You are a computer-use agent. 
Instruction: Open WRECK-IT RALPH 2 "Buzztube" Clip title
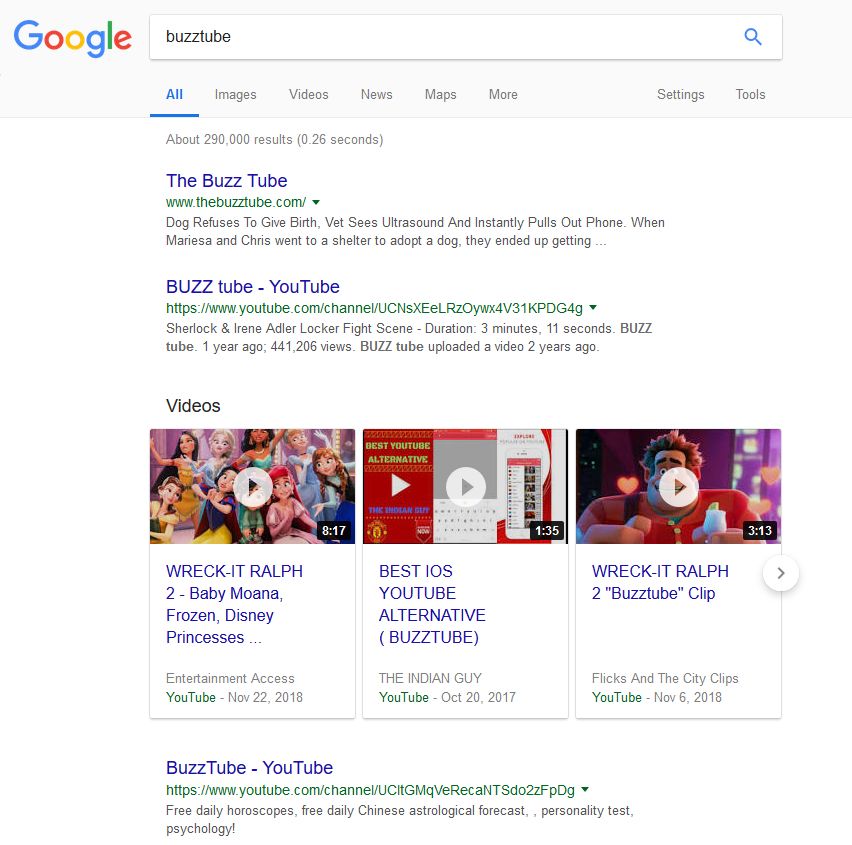(660, 582)
